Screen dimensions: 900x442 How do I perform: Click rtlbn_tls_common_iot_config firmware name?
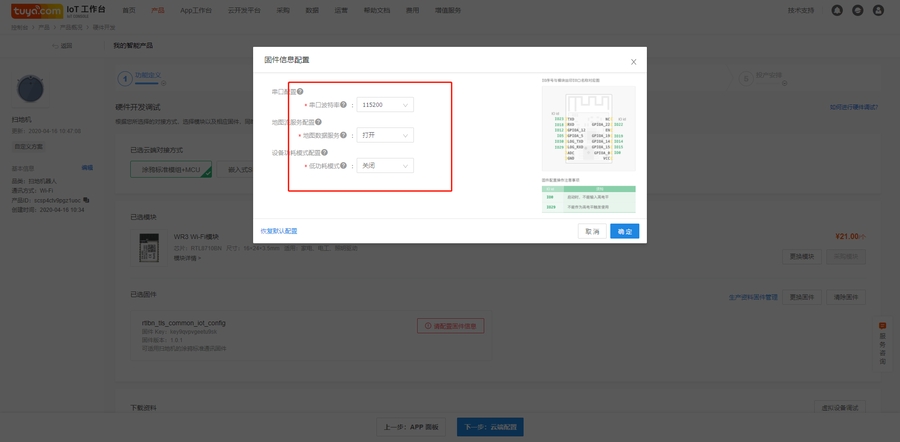[x=183, y=323]
